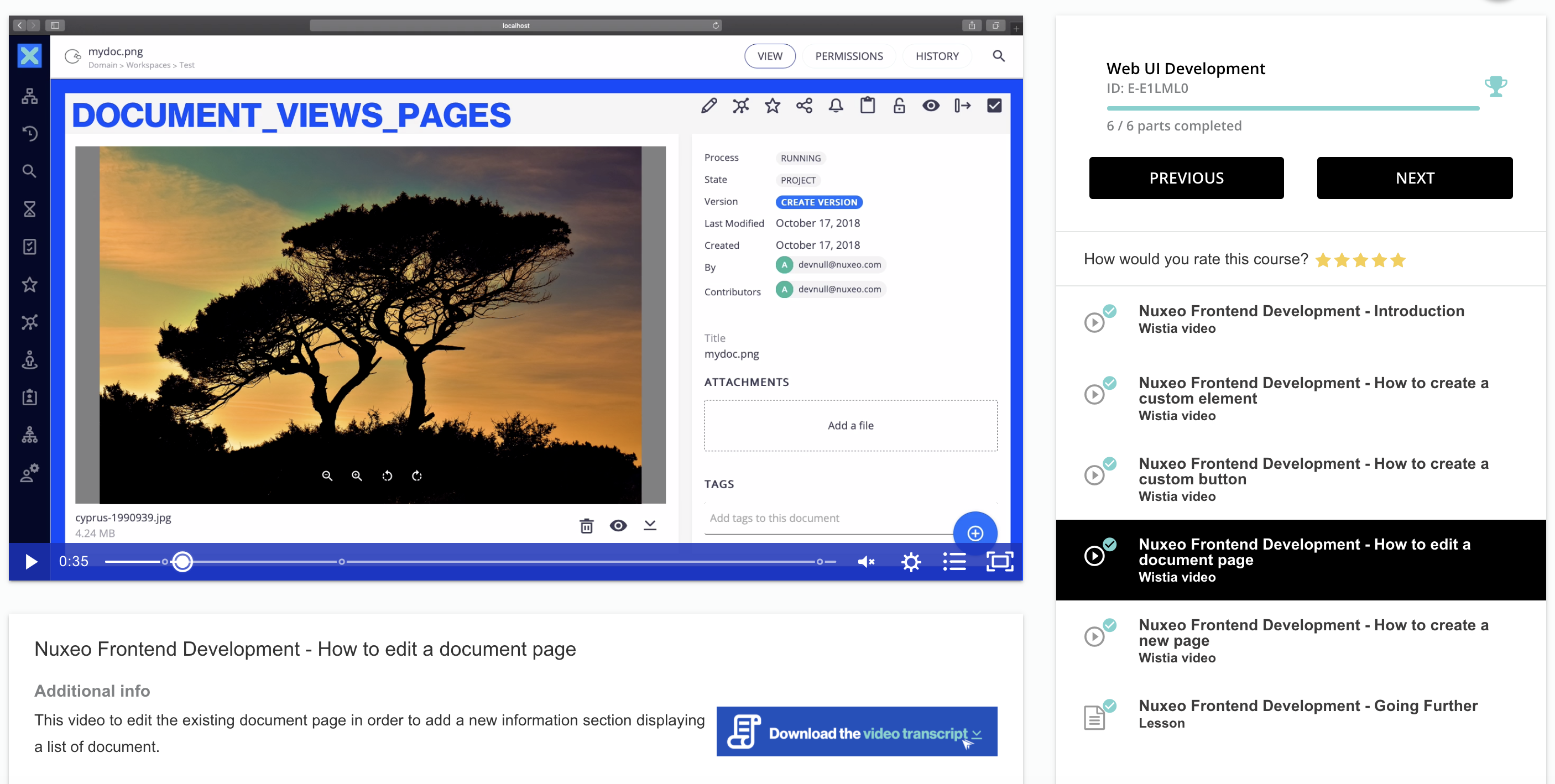This screenshot has width=1555, height=784.
Task: Share the document via share icon
Action: [x=804, y=106]
